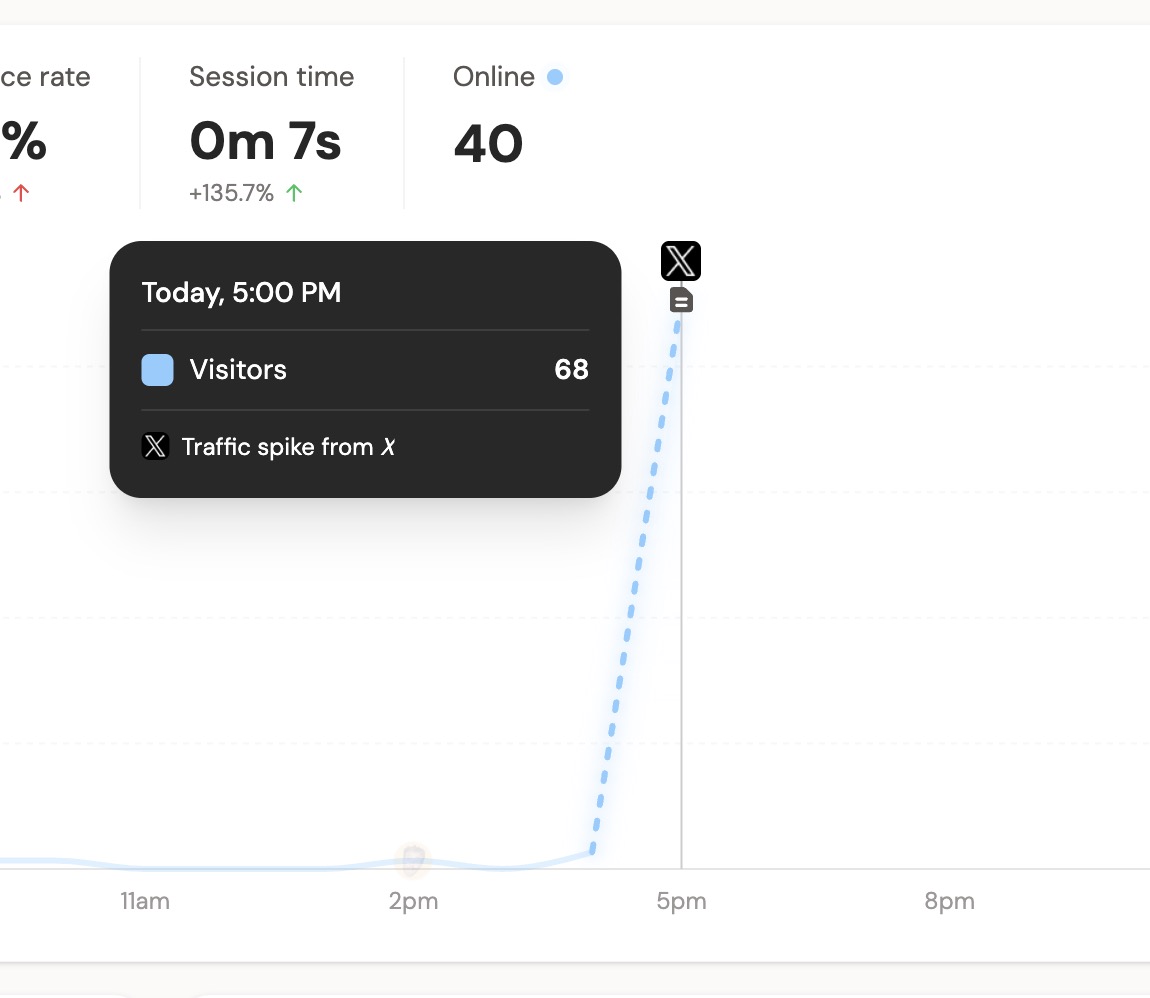
Task: Click the small X icon inside the tooltip
Action: 155,446
